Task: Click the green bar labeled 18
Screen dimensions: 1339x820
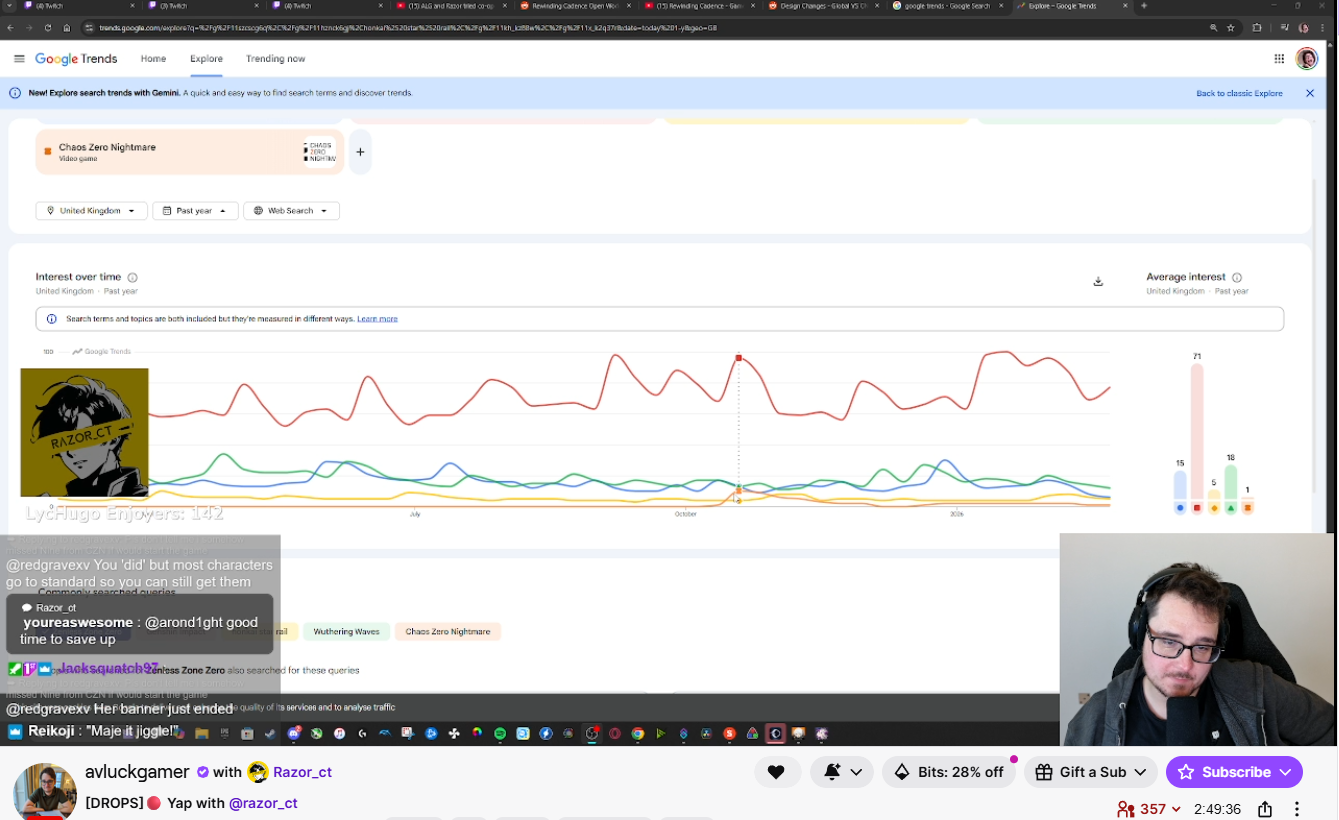Action: [1231, 483]
